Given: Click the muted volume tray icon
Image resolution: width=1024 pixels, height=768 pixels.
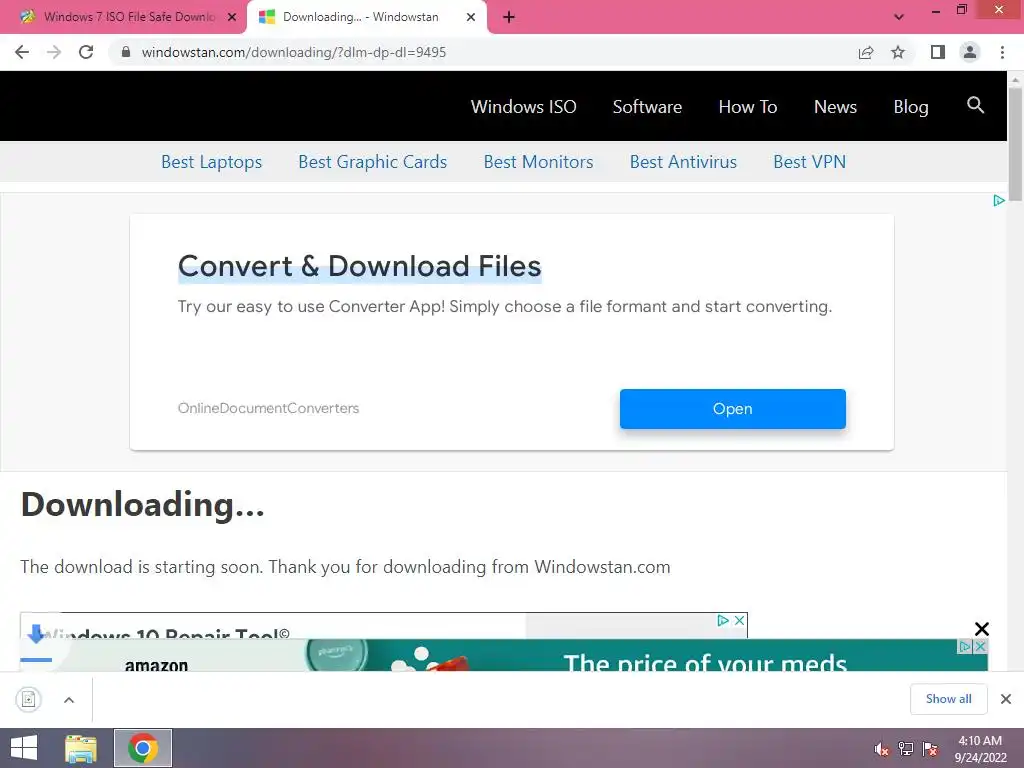Looking at the screenshot, I should point(882,749).
